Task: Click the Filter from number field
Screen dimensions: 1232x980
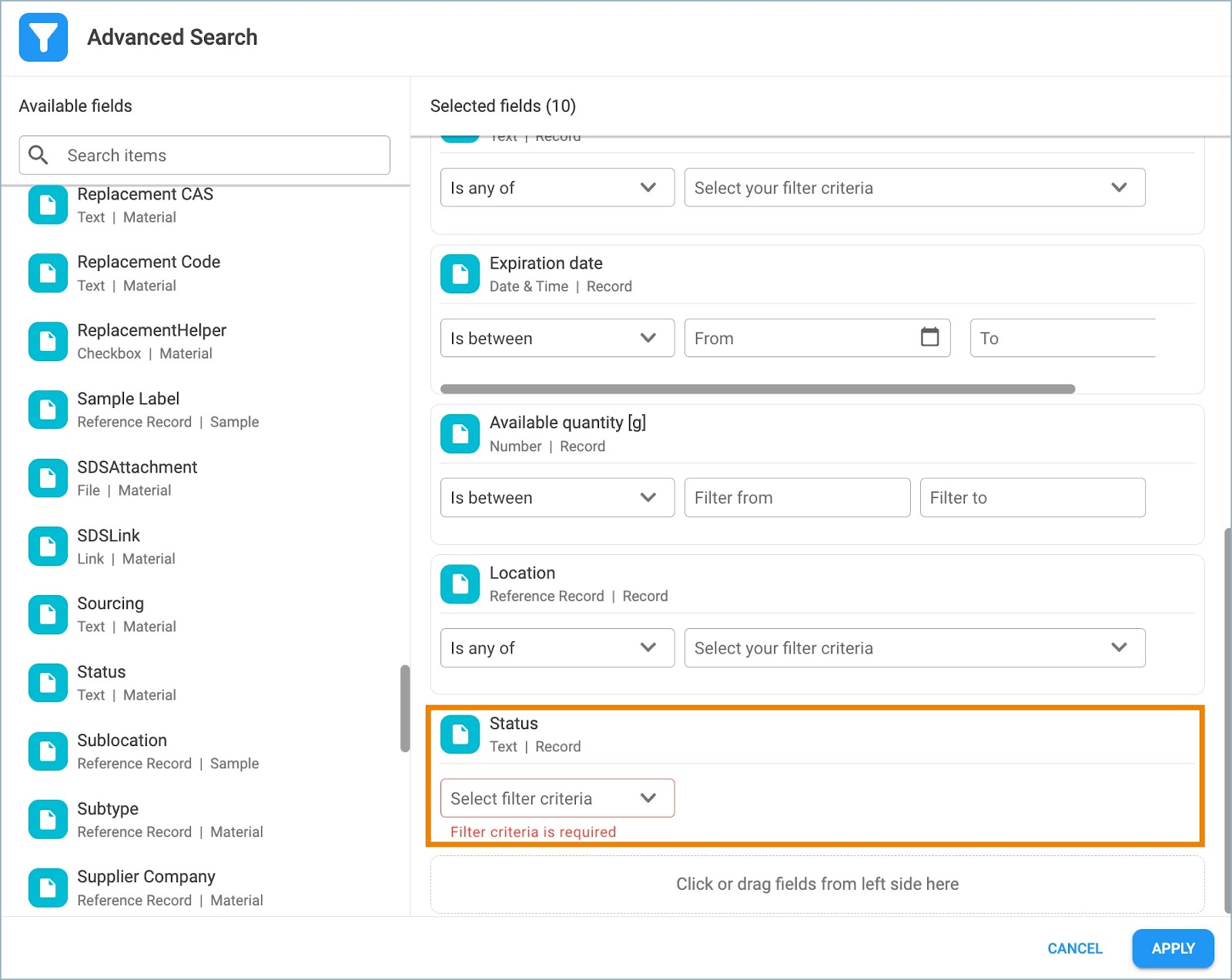Action: coord(797,497)
